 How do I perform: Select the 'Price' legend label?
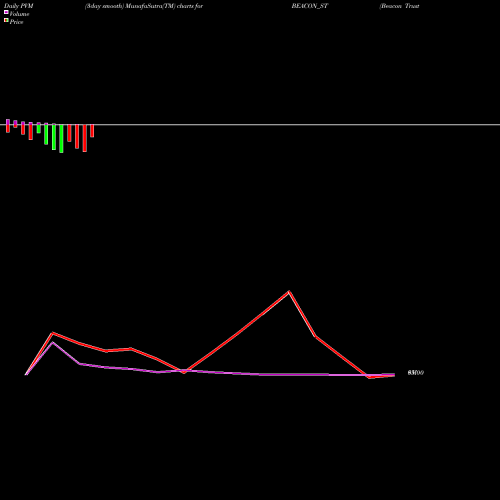coord(16,22)
